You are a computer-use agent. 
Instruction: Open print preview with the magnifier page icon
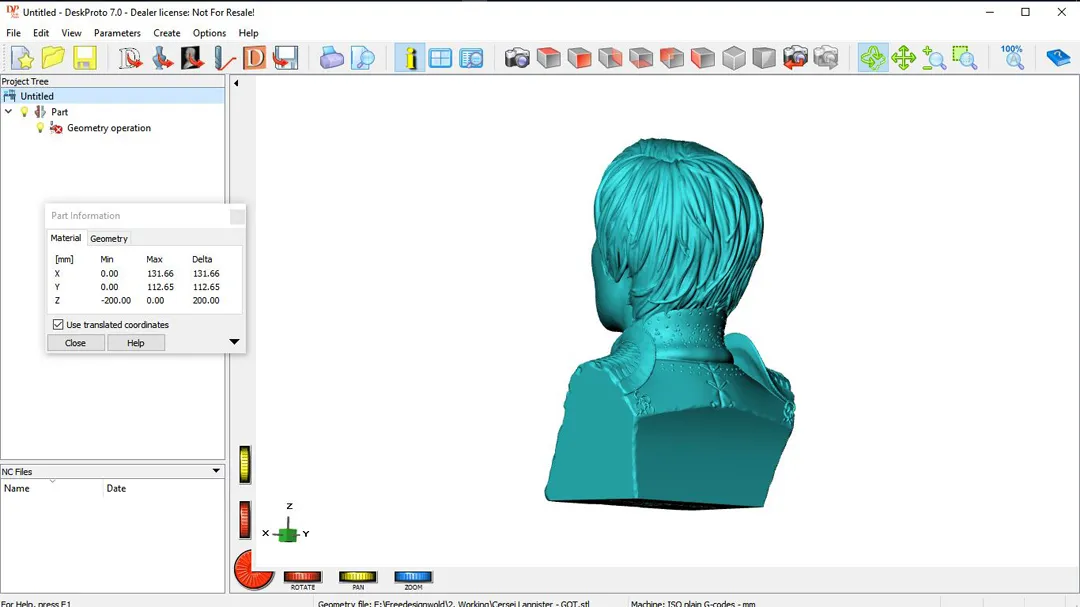[362, 58]
